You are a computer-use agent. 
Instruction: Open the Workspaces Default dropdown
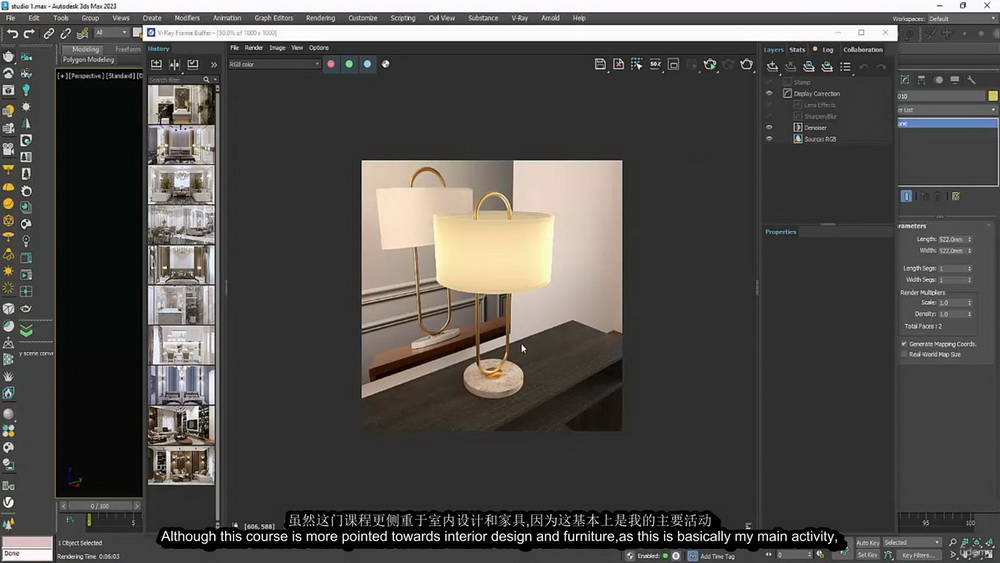[962, 18]
